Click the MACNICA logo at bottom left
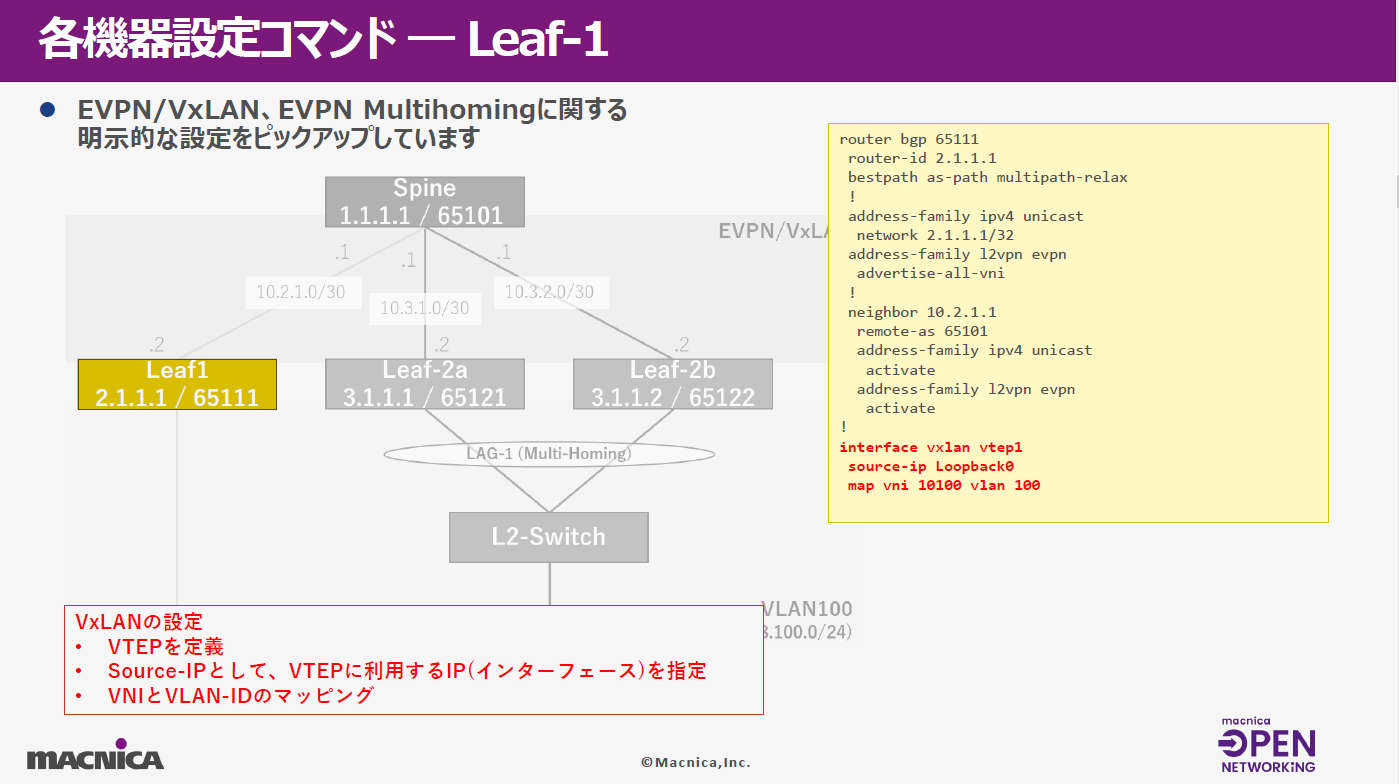 [95, 754]
